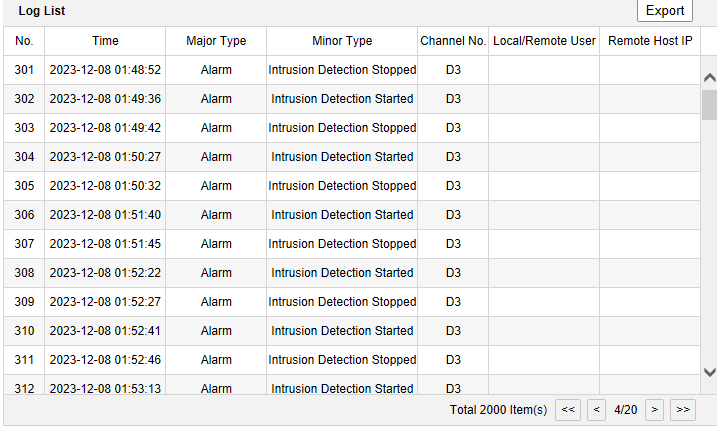The height and width of the screenshot is (430, 717).
Task: Click the No. column header
Action: [x=24, y=41]
